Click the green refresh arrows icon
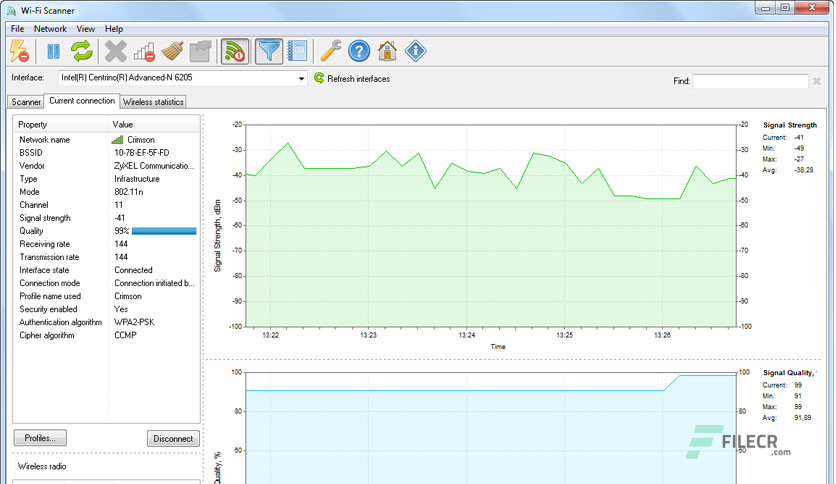The width and height of the screenshot is (836, 484). click(82, 51)
